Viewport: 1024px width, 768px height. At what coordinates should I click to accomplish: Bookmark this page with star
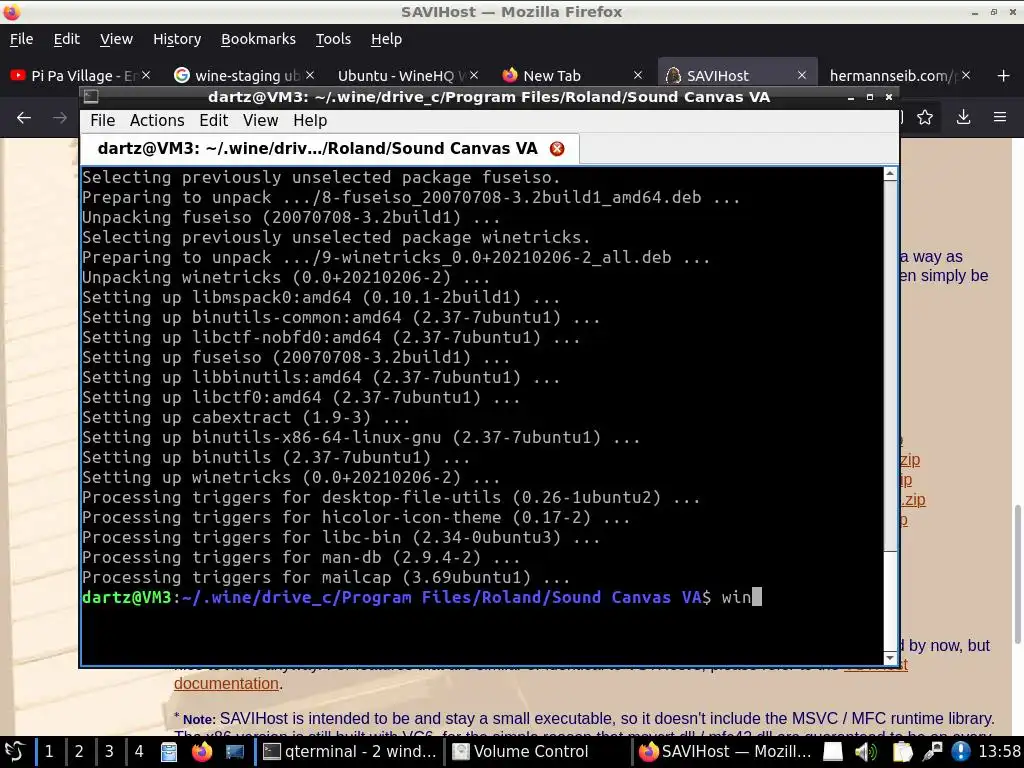click(x=925, y=118)
